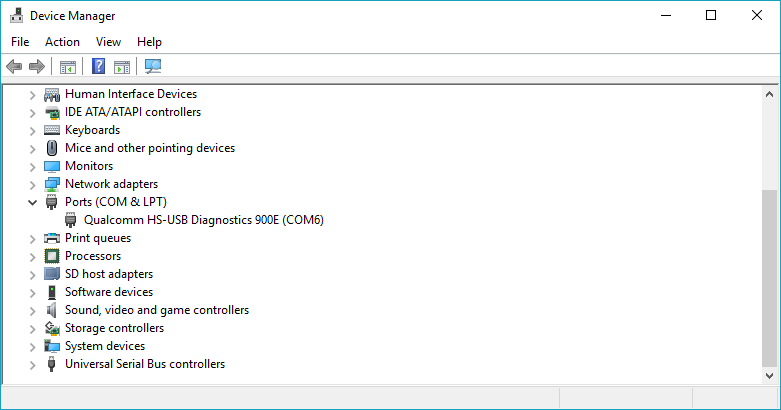781x410 pixels.
Task: Collapse the Ports (COM & LPT) node
Action: point(32,202)
